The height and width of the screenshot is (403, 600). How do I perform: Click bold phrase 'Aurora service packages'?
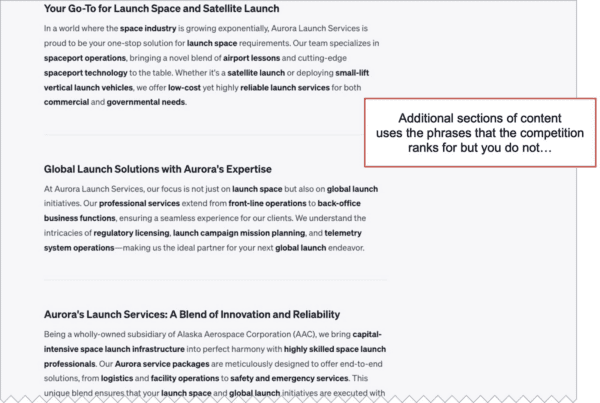(x=162, y=364)
